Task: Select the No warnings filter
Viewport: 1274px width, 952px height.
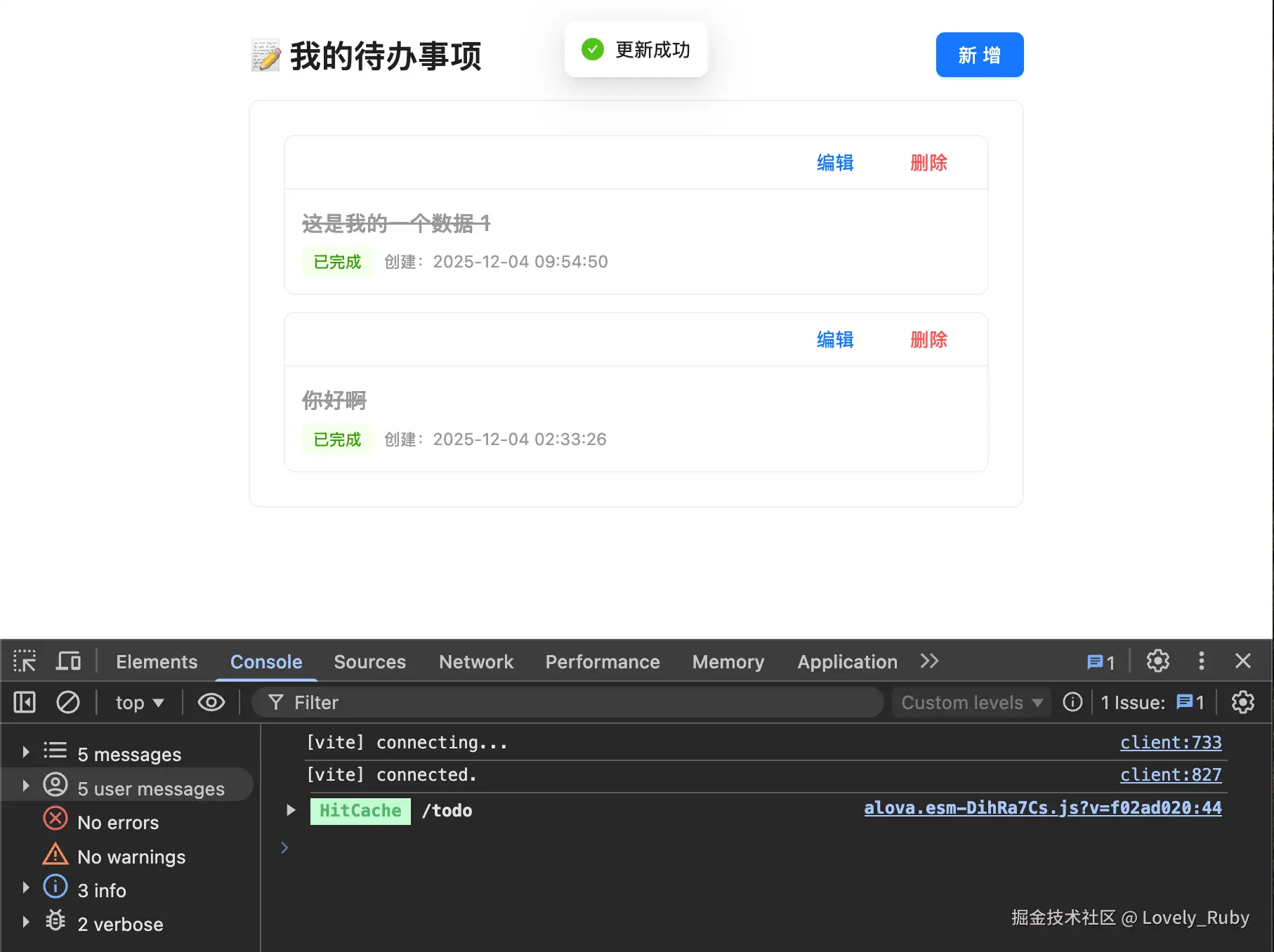Action: point(131,856)
